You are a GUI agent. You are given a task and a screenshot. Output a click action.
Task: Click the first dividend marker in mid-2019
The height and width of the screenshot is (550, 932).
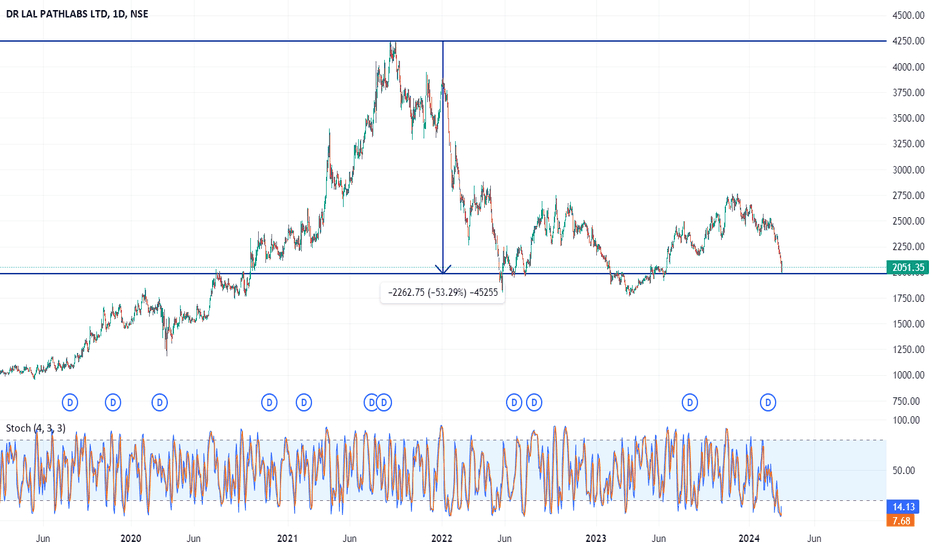point(70,403)
